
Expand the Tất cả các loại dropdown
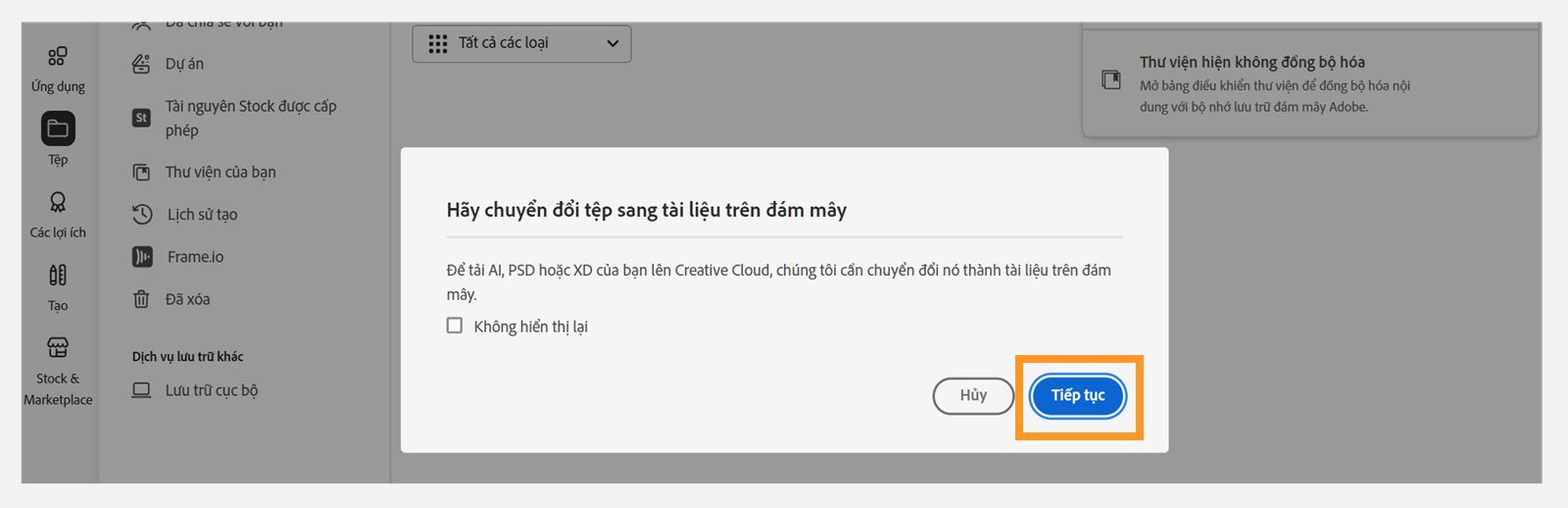coord(521,44)
